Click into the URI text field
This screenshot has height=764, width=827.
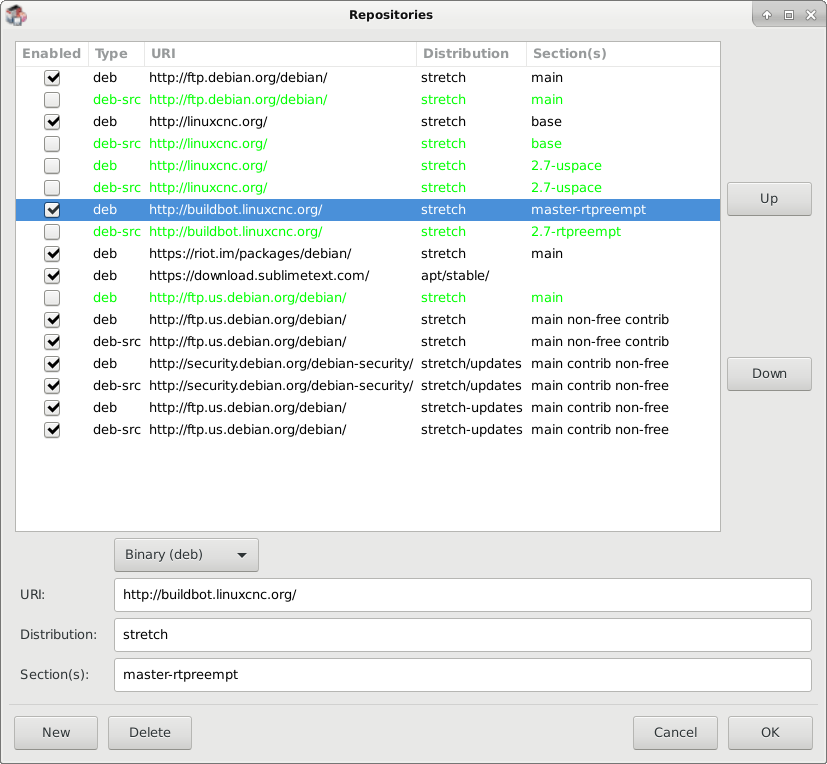coord(463,595)
